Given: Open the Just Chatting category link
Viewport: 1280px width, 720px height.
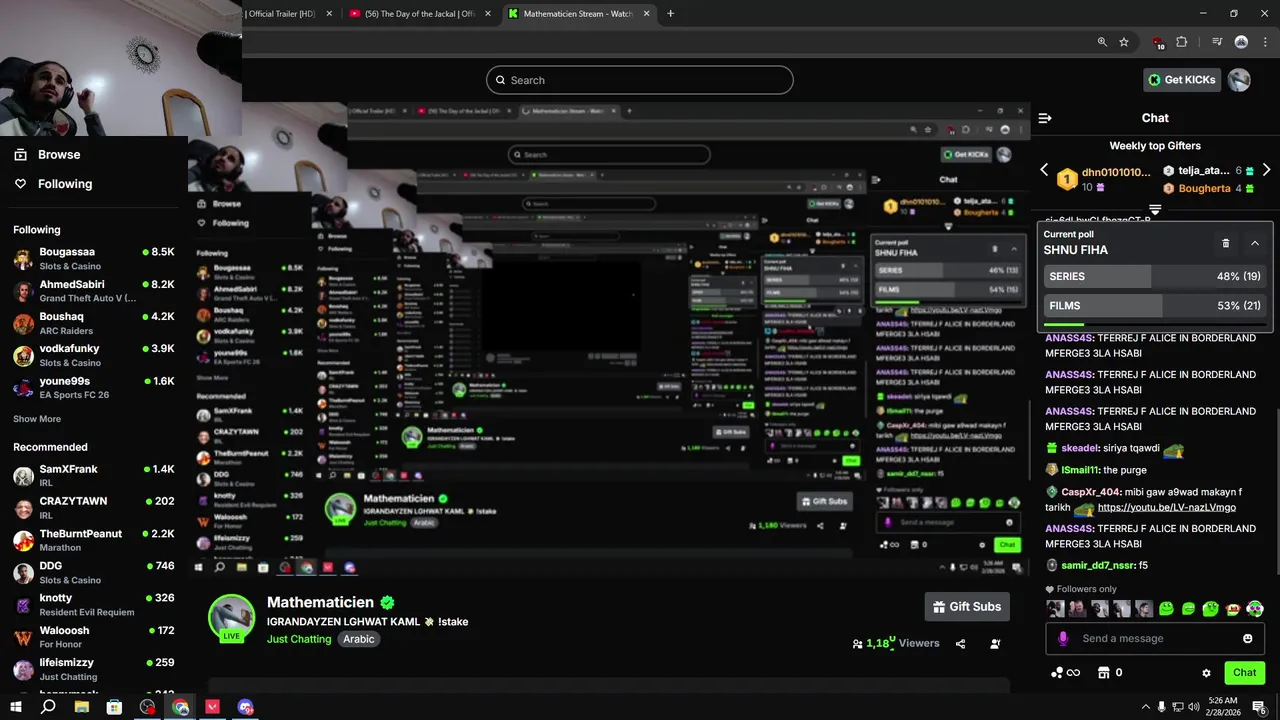Looking at the screenshot, I should click(299, 639).
